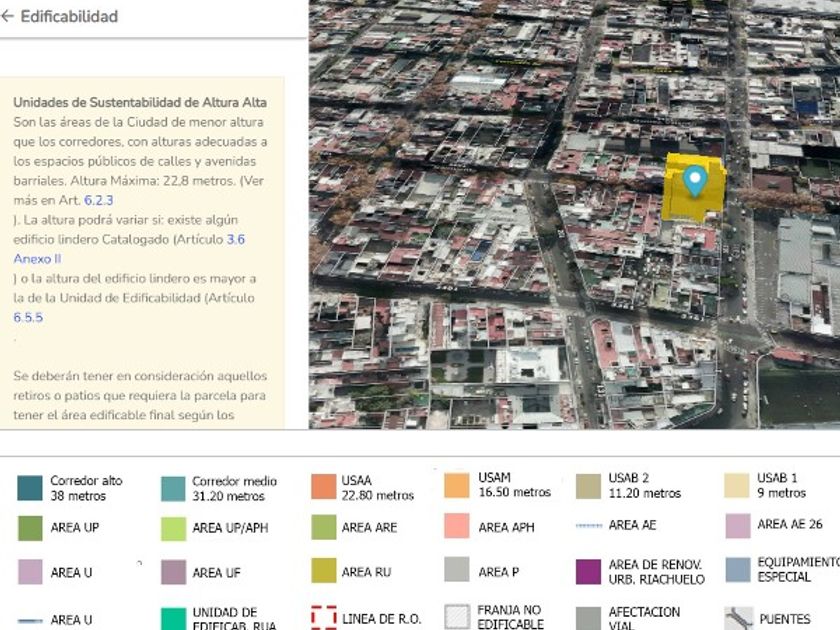840x630 pixels.
Task: Click the AFECTACION VIAL gray swatch
Action: (x=588, y=618)
